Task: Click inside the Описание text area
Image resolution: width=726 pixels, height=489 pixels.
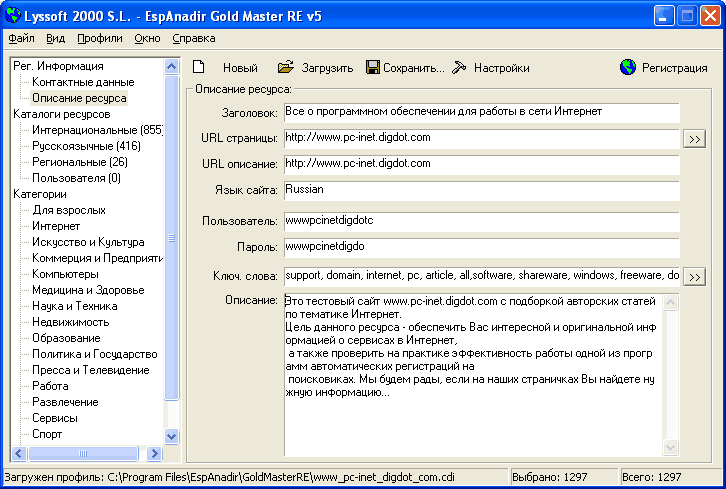Action: 473,375
